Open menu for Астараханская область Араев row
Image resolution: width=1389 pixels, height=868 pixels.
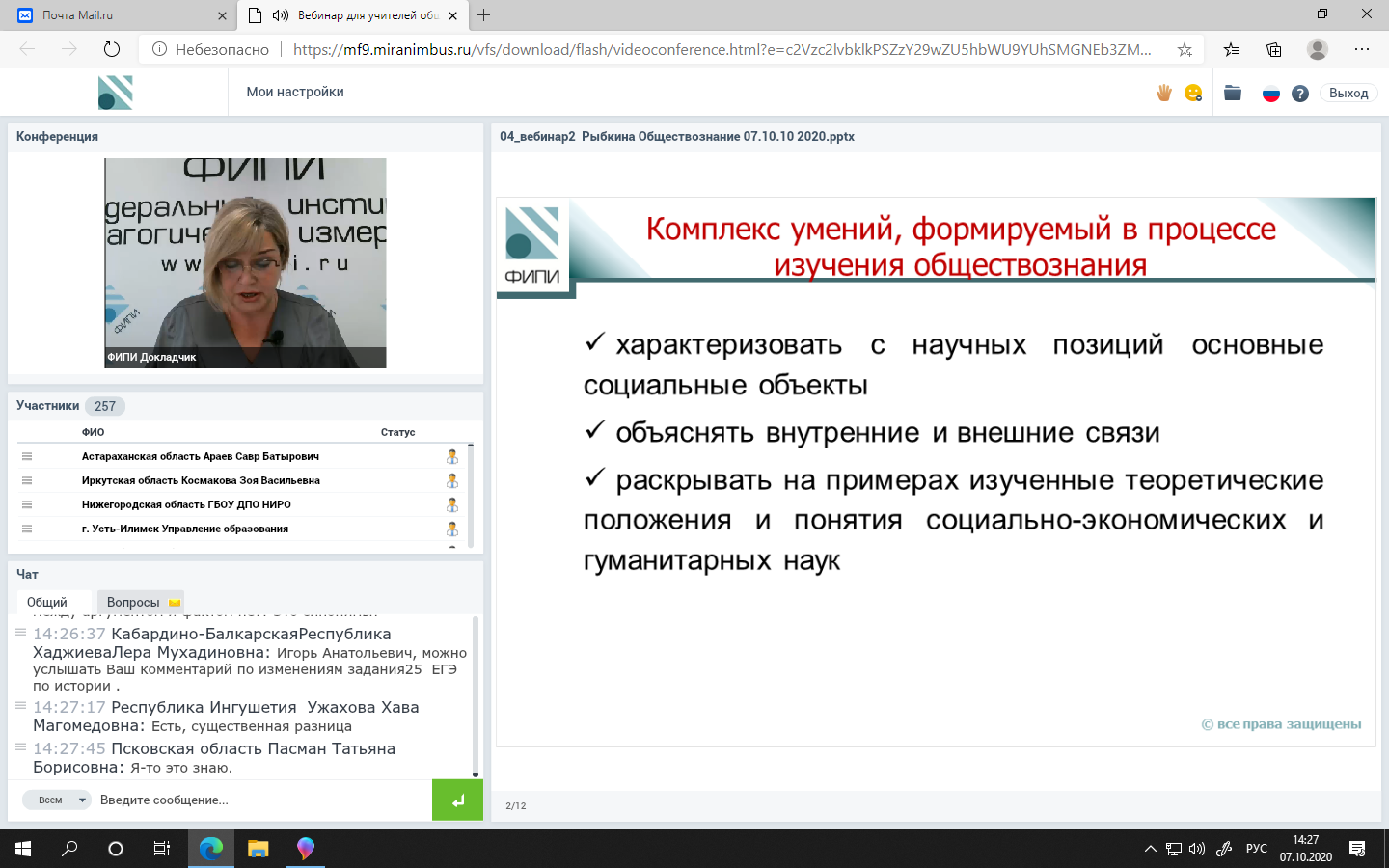[x=27, y=456]
